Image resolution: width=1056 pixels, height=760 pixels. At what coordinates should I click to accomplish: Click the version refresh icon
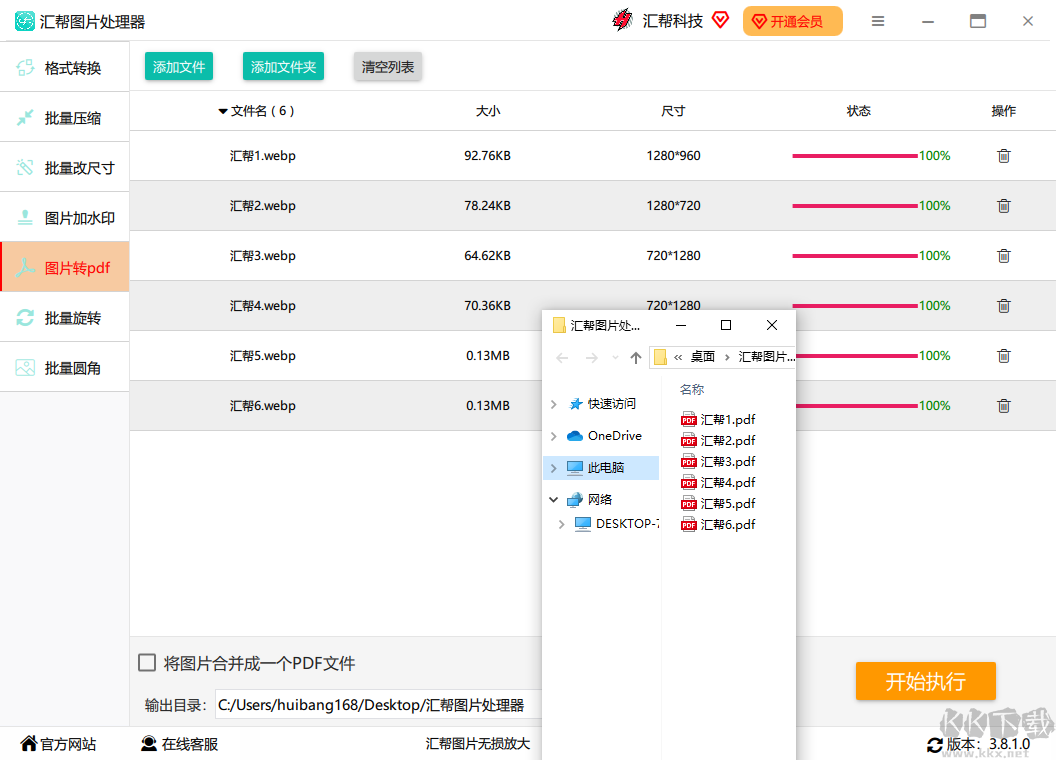point(935,745)
